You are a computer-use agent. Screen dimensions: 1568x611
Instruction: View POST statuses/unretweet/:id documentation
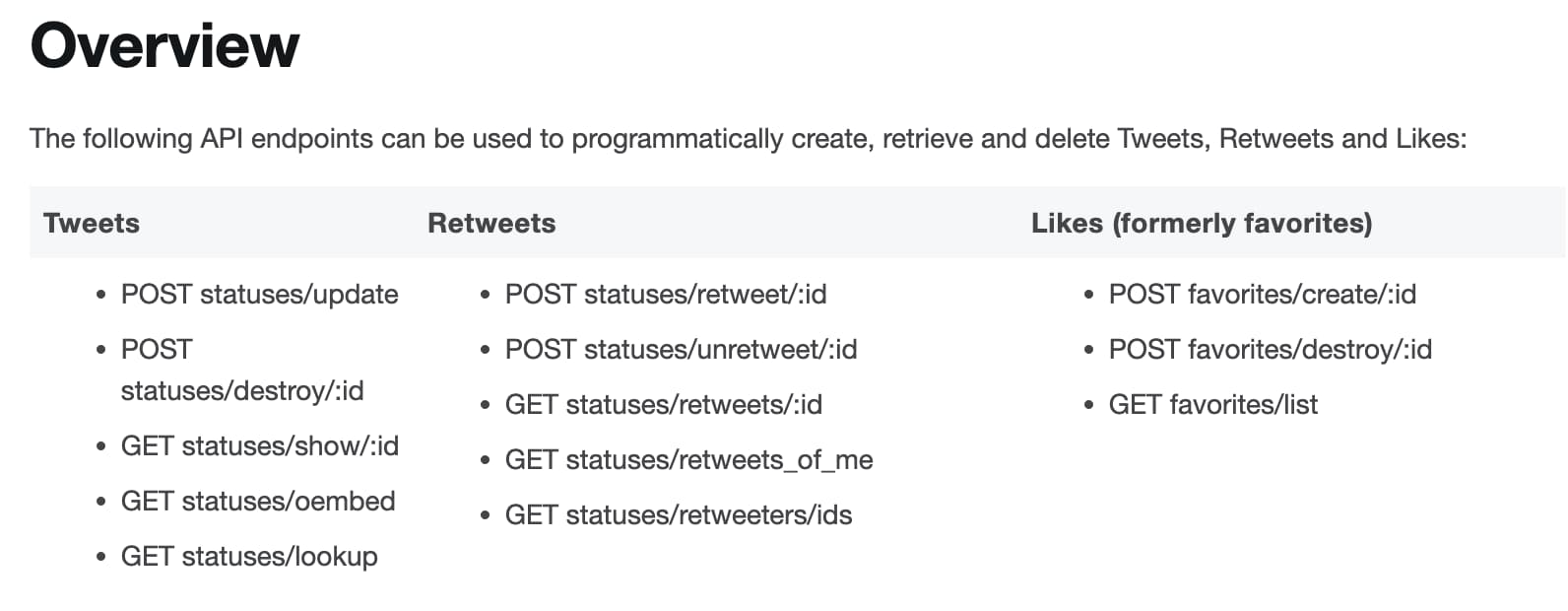(x=681, y=350)
